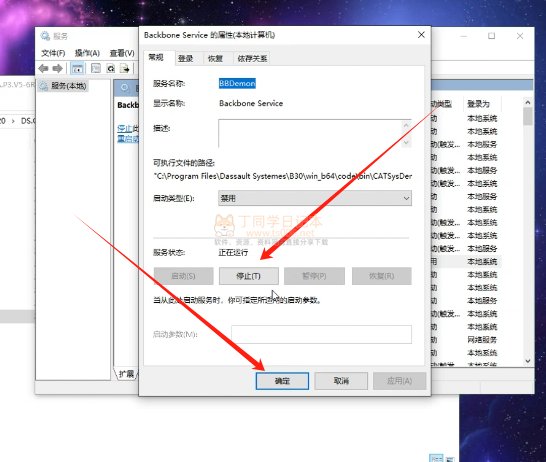546x462 pixels.
Task: Click the Backbone Service display name
Action: click(x=251, y=103)
